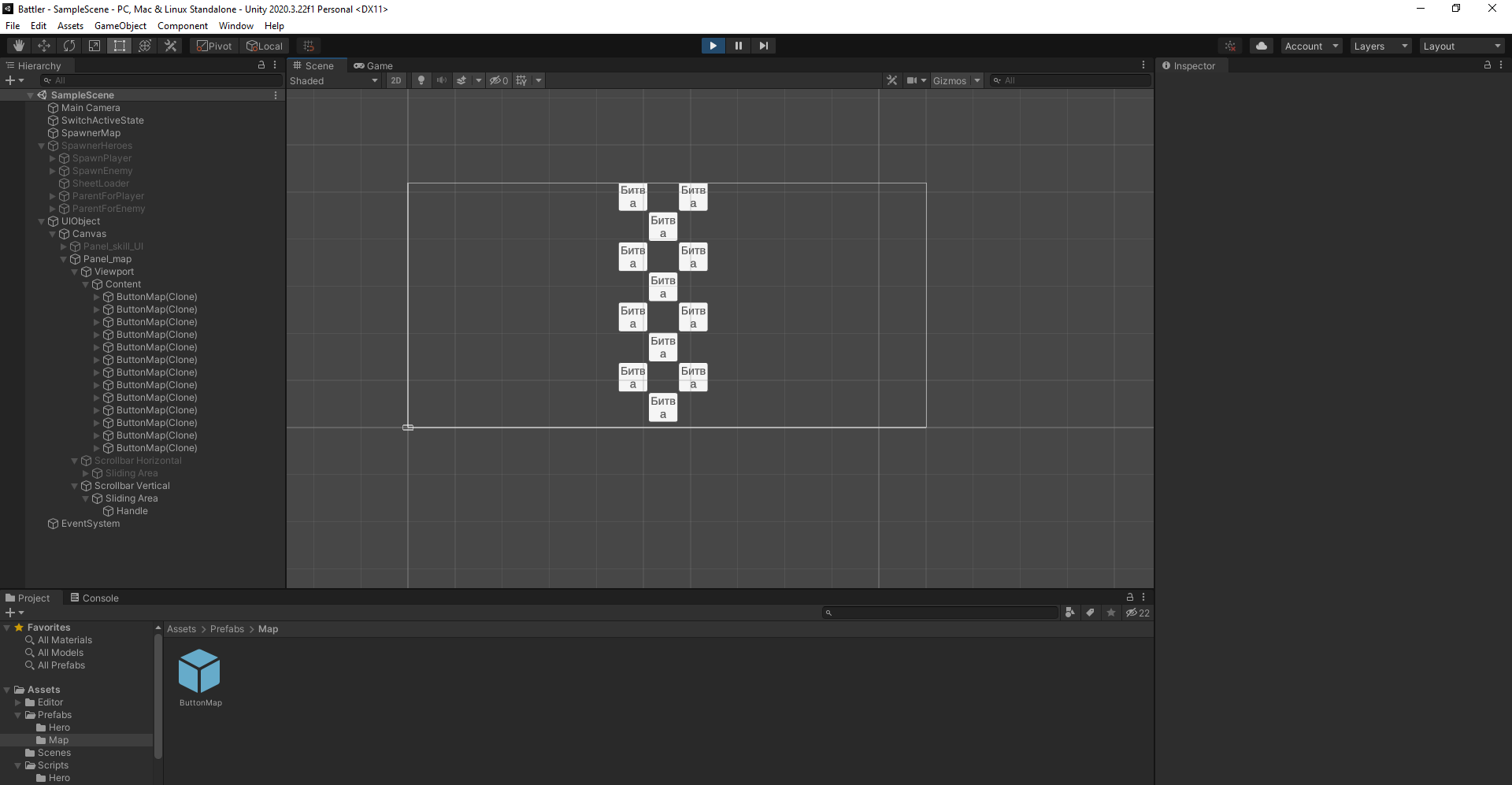The height and width of the screenshot is (785, 1512).
Task: Open the scene camera settings icon
Action: click(913, 80)
